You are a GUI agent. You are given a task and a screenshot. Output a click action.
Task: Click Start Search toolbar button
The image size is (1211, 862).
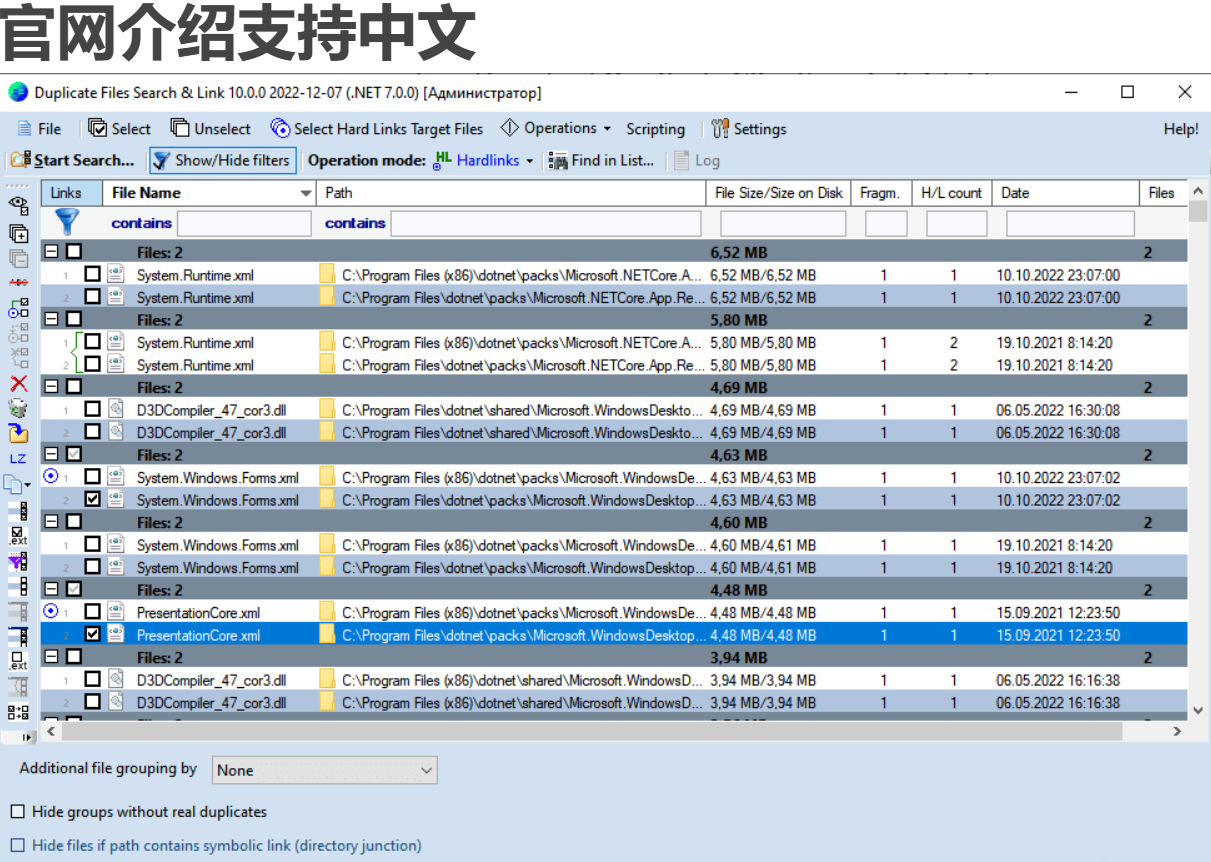click(72, 160)
